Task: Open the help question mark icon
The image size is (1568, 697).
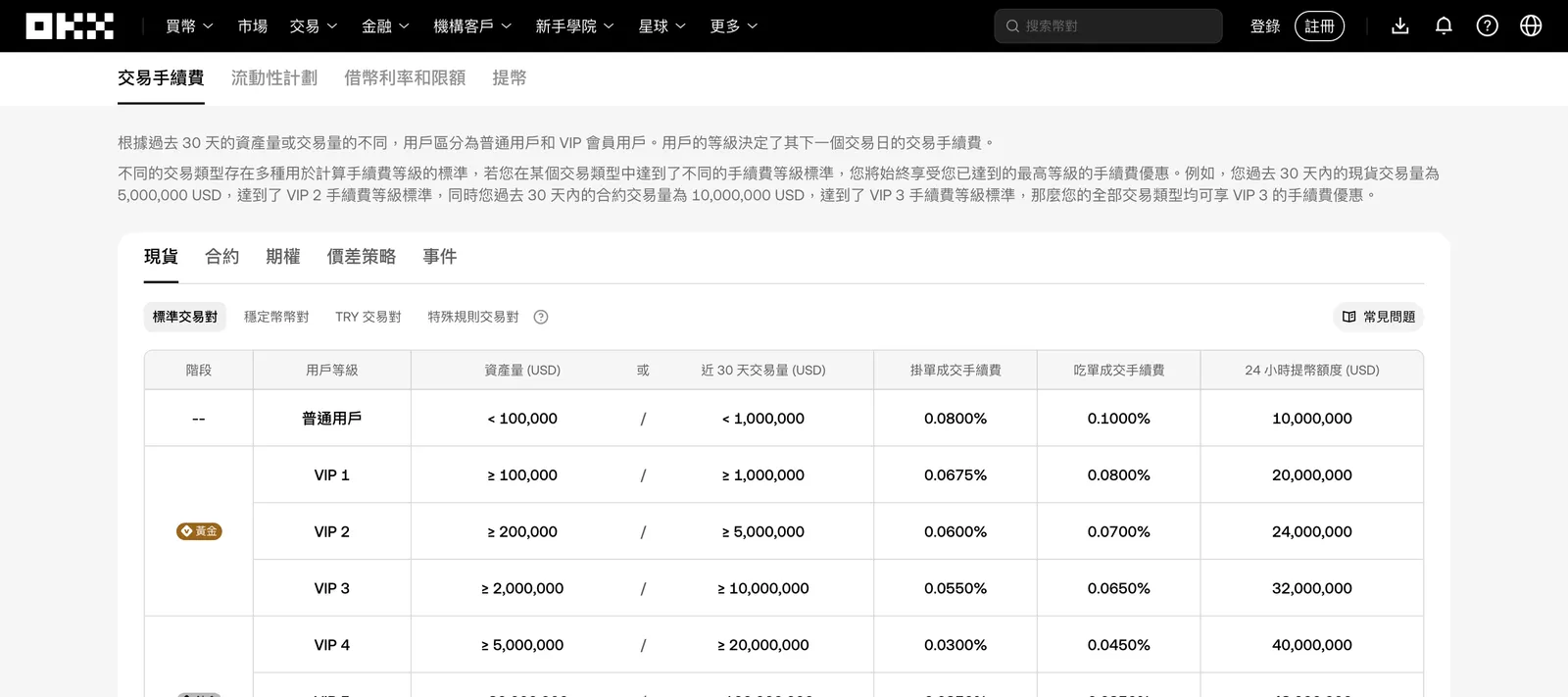Action: point(1488,26)
